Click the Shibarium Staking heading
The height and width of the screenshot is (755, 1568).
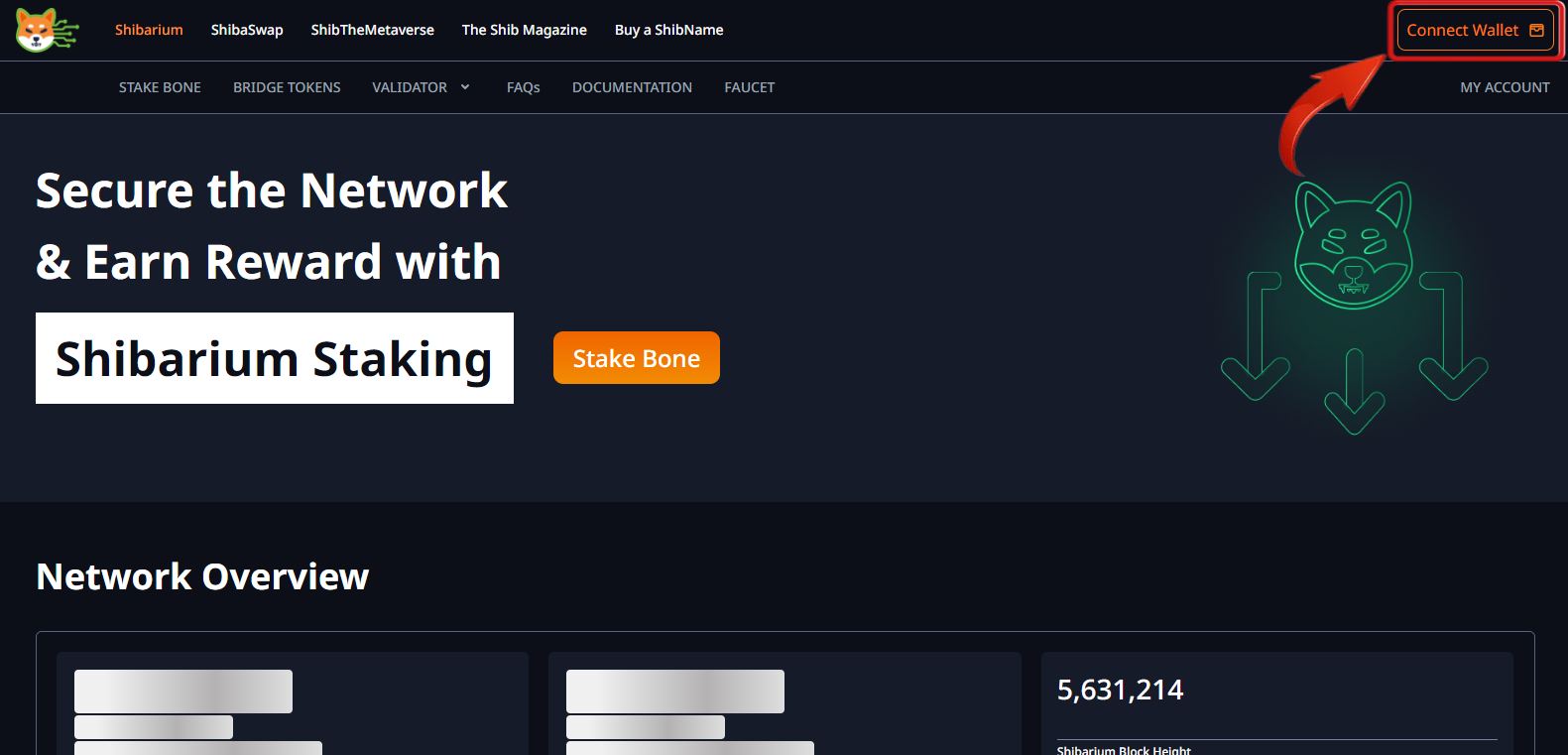(x=275, y=358)
